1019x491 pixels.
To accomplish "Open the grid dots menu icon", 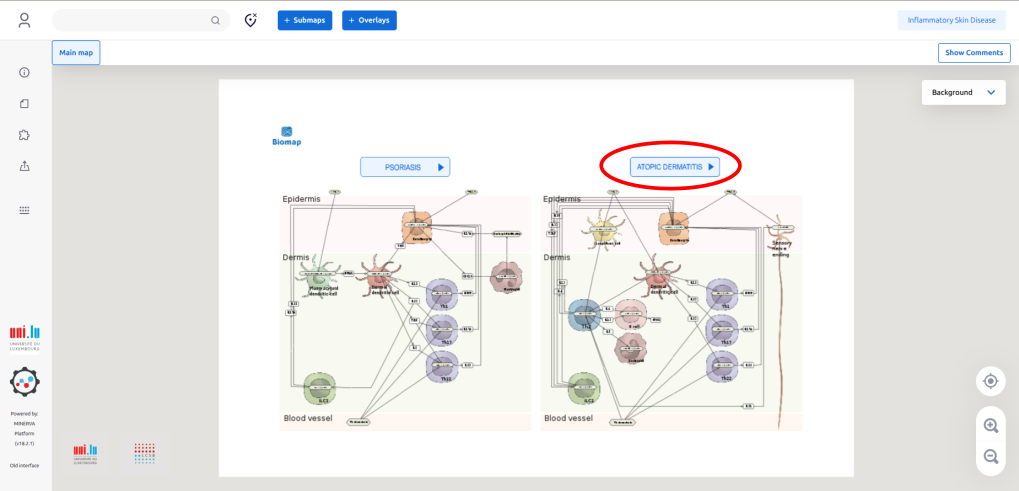I will [25, 210].
